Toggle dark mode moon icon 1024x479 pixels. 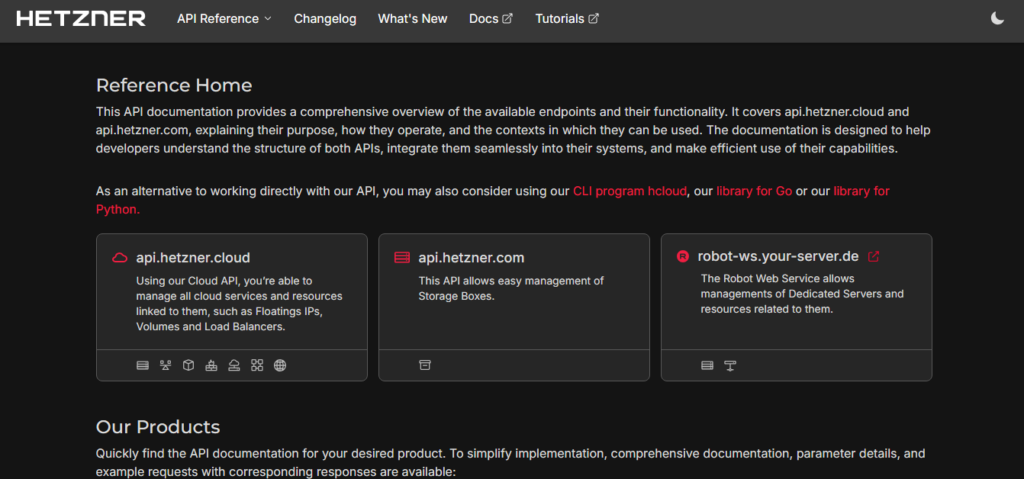[997, 19]
